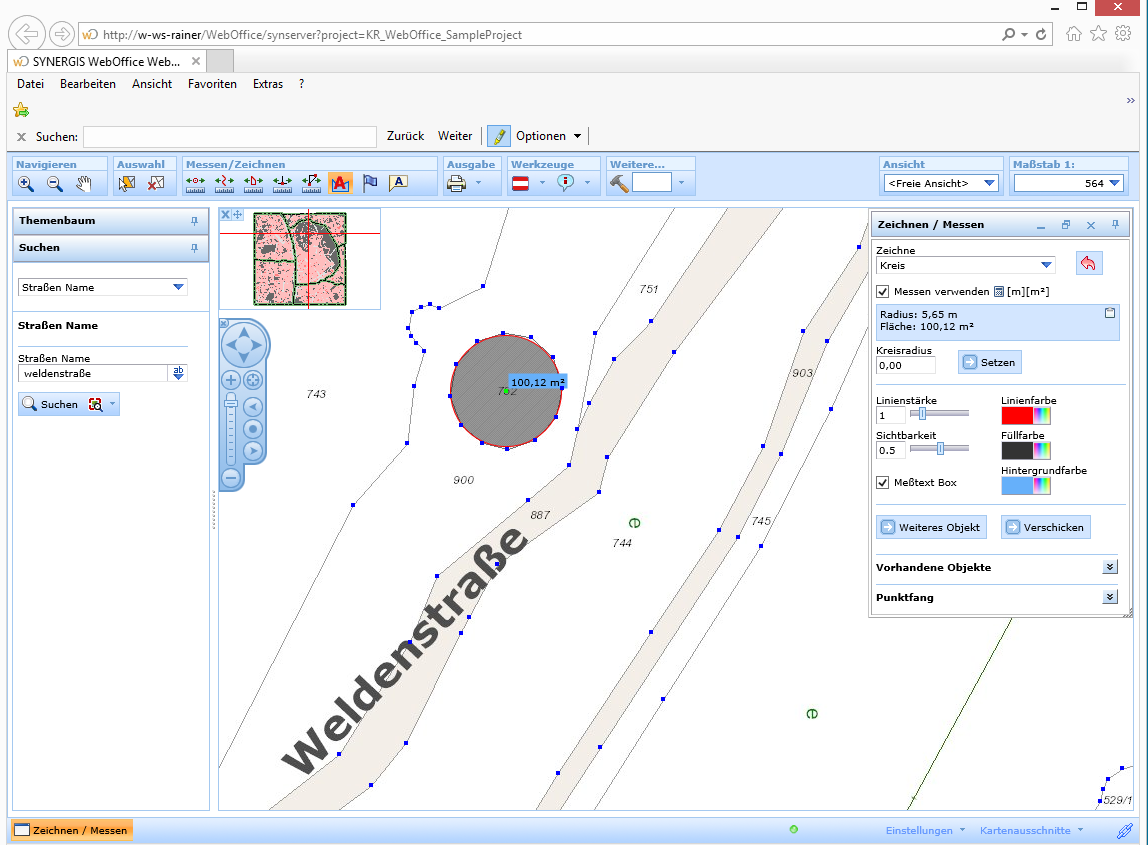
Task: Open the Extras menu
Action: [267, 84]
